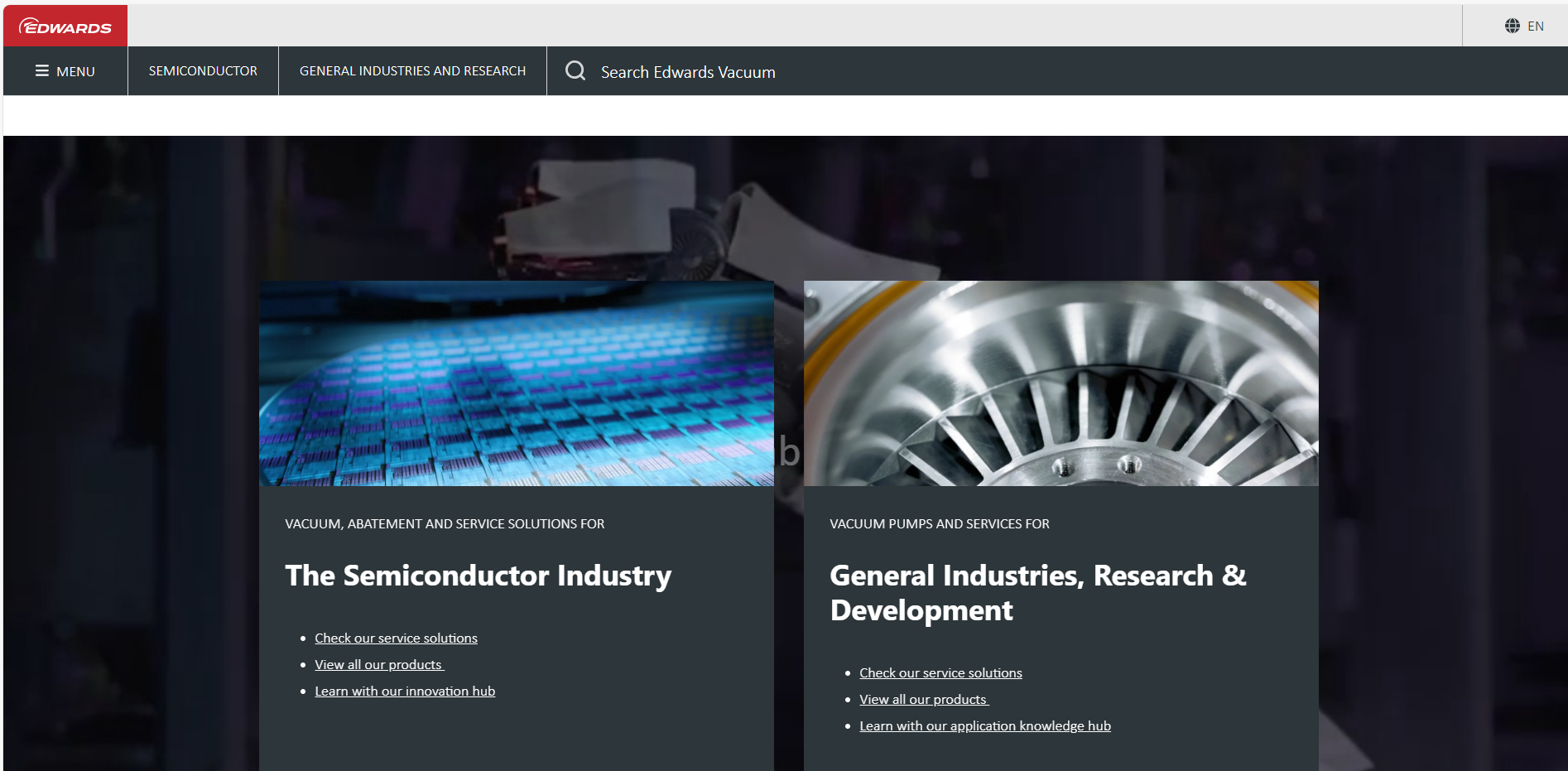Image resolution: width=1568 pixels, height=771 pixels.
Task: Open General Industries and Research nav item
Action: (412, 71)
